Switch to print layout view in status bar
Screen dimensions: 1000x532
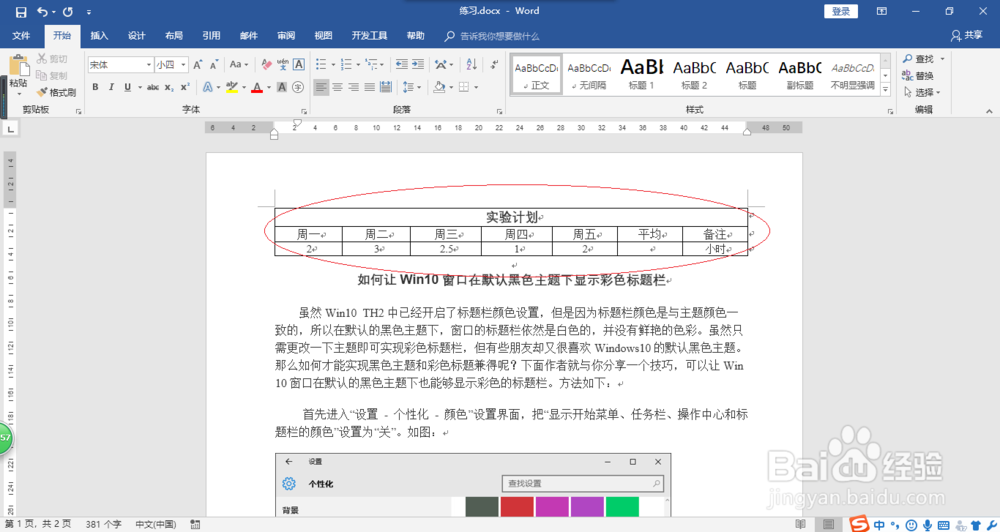tap(828, 524)
